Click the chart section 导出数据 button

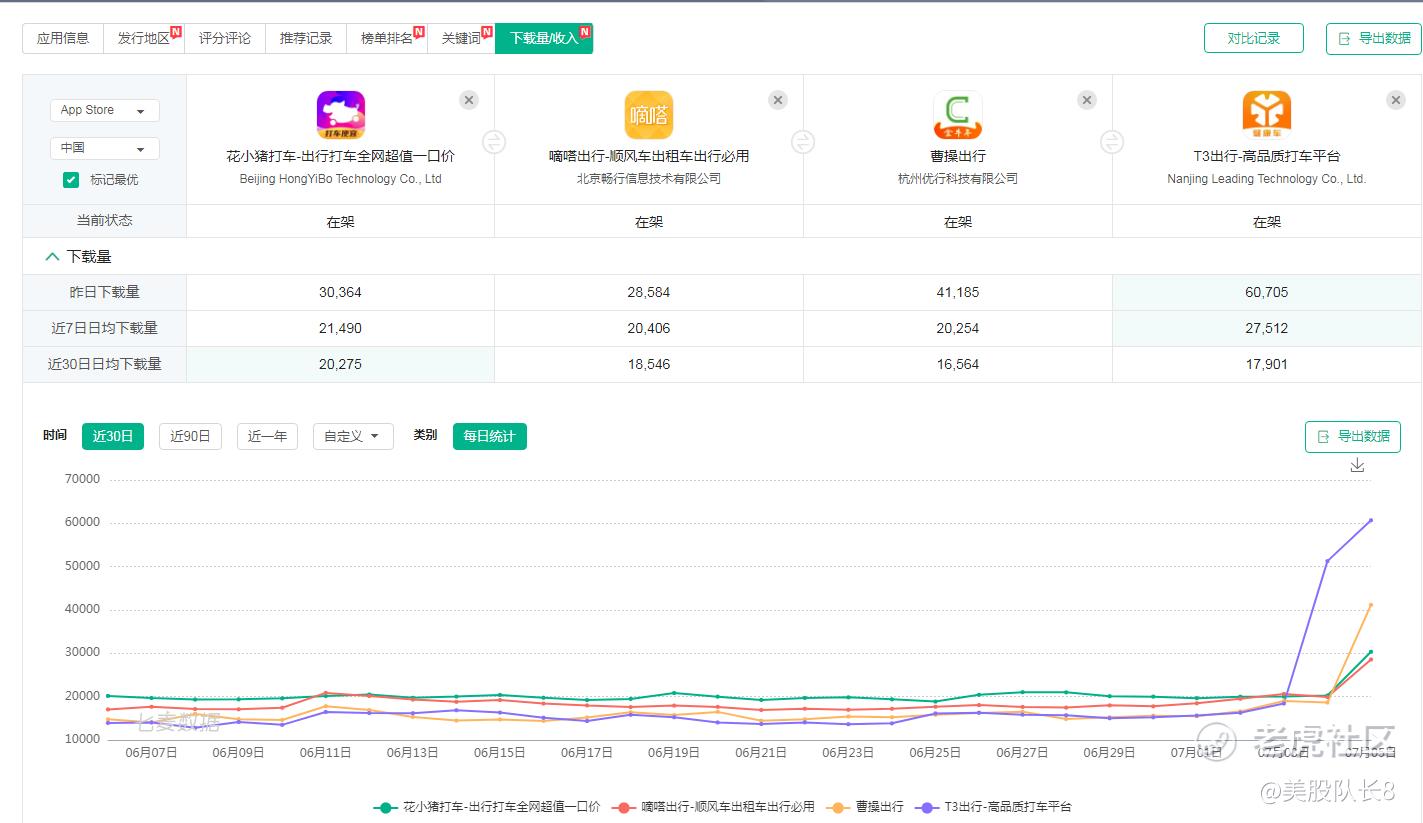pos(1352,437)
